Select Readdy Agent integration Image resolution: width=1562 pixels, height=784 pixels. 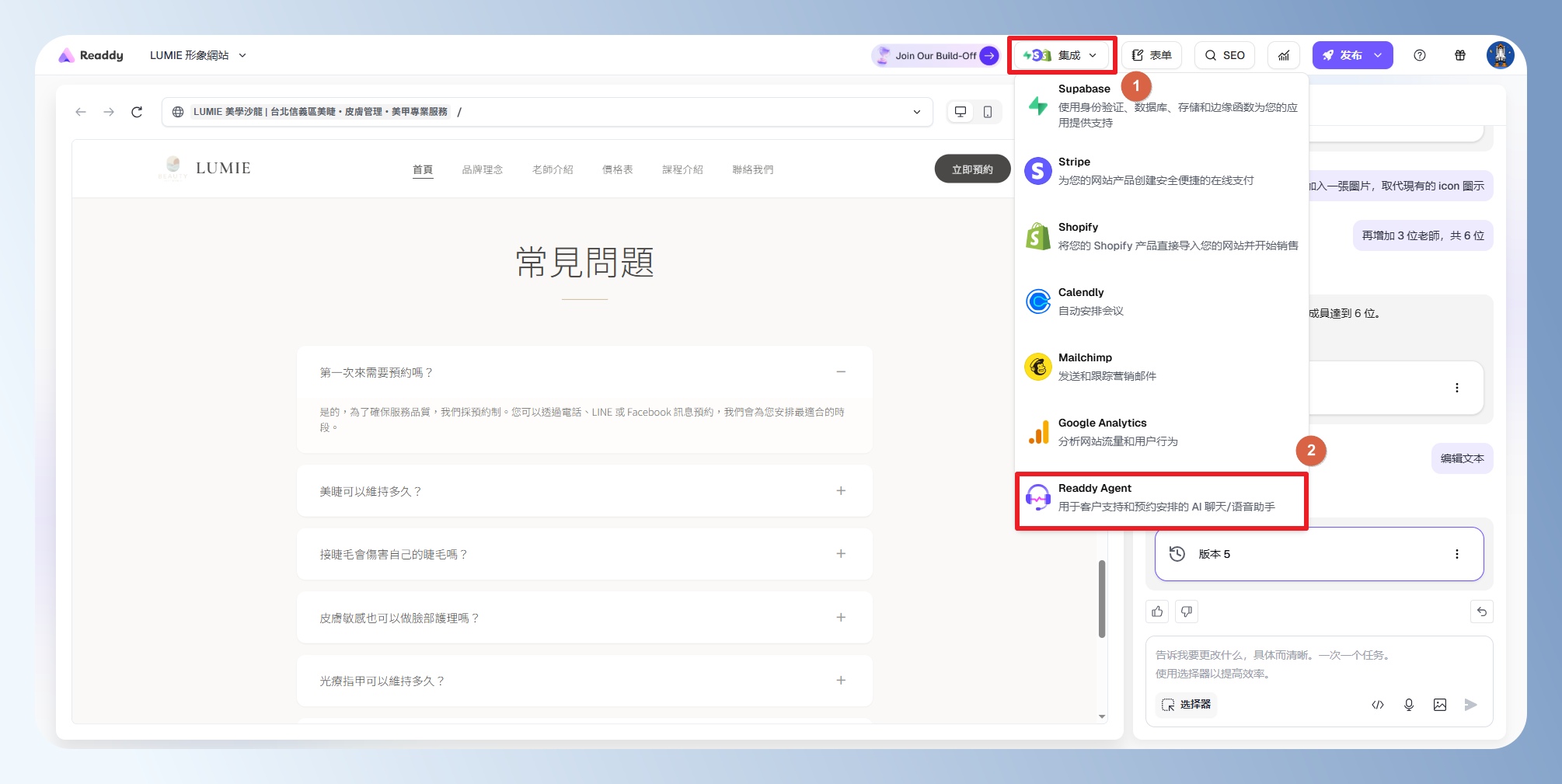(x=1161, y=497)
